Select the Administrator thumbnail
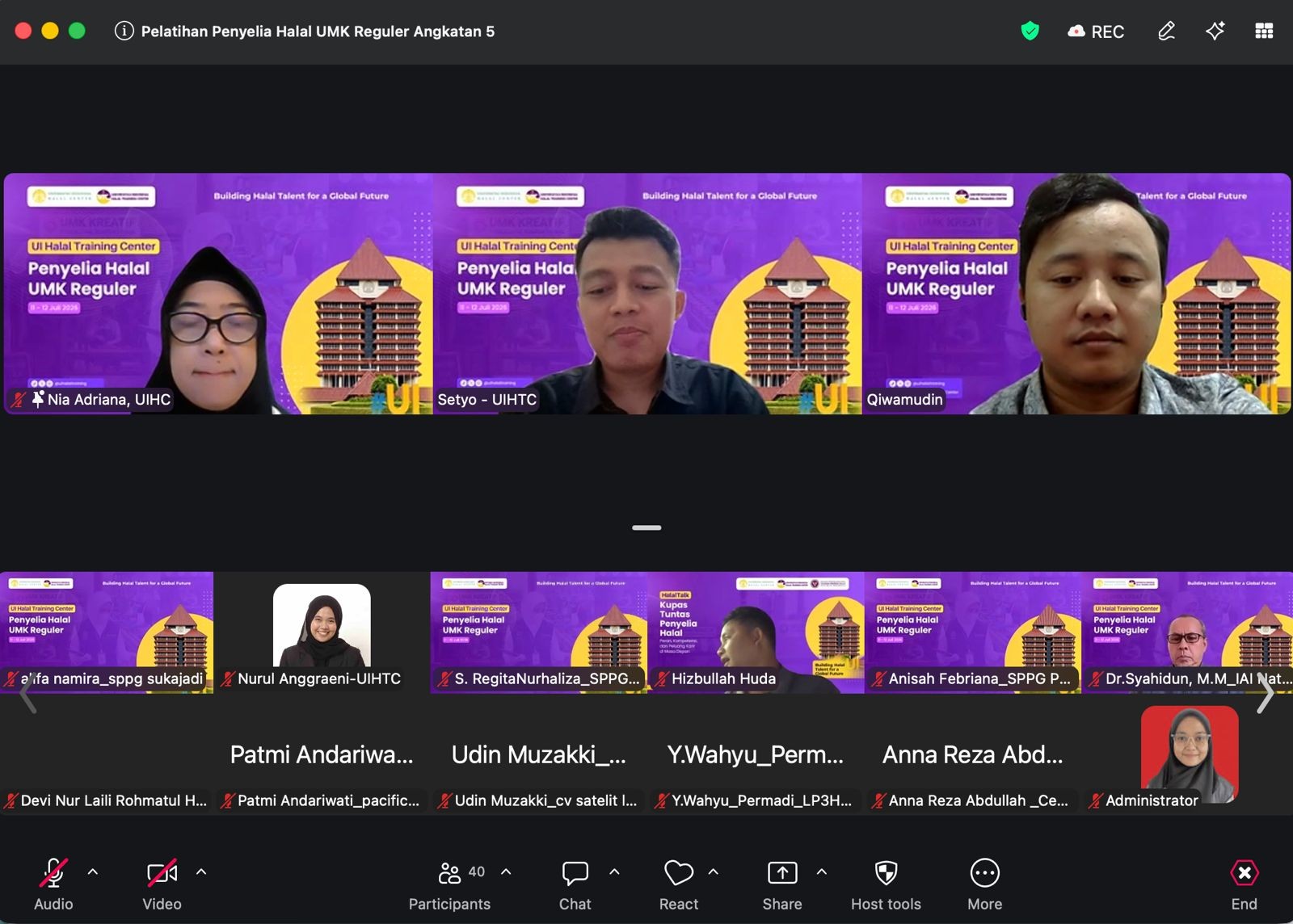This screenshot has width=1293, height=924. coord(1188,755)
